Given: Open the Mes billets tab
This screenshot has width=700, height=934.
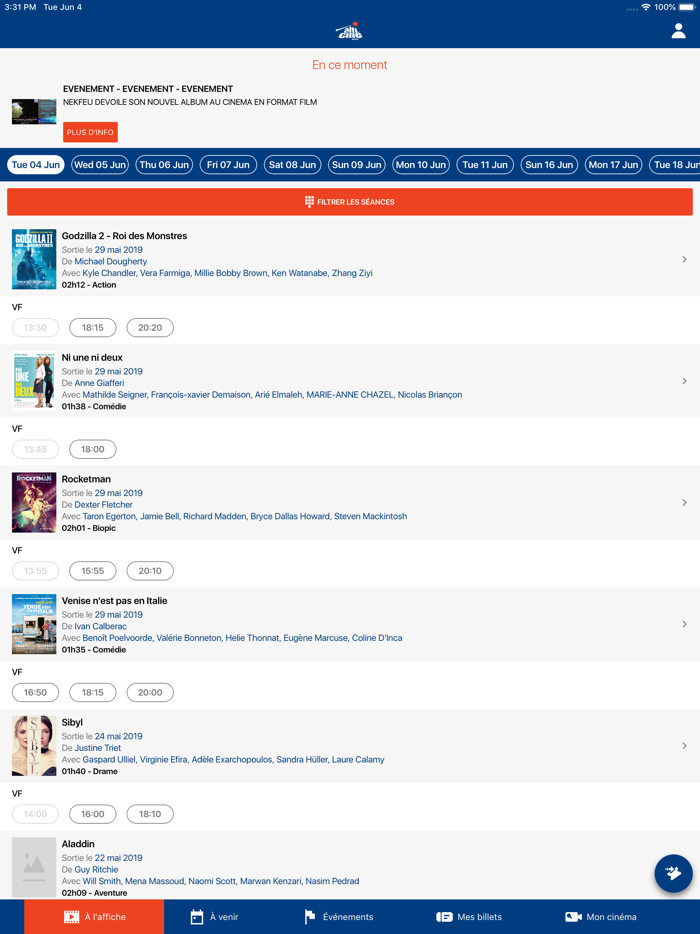Looking at the screenshot, I should (x=469, y=917).
